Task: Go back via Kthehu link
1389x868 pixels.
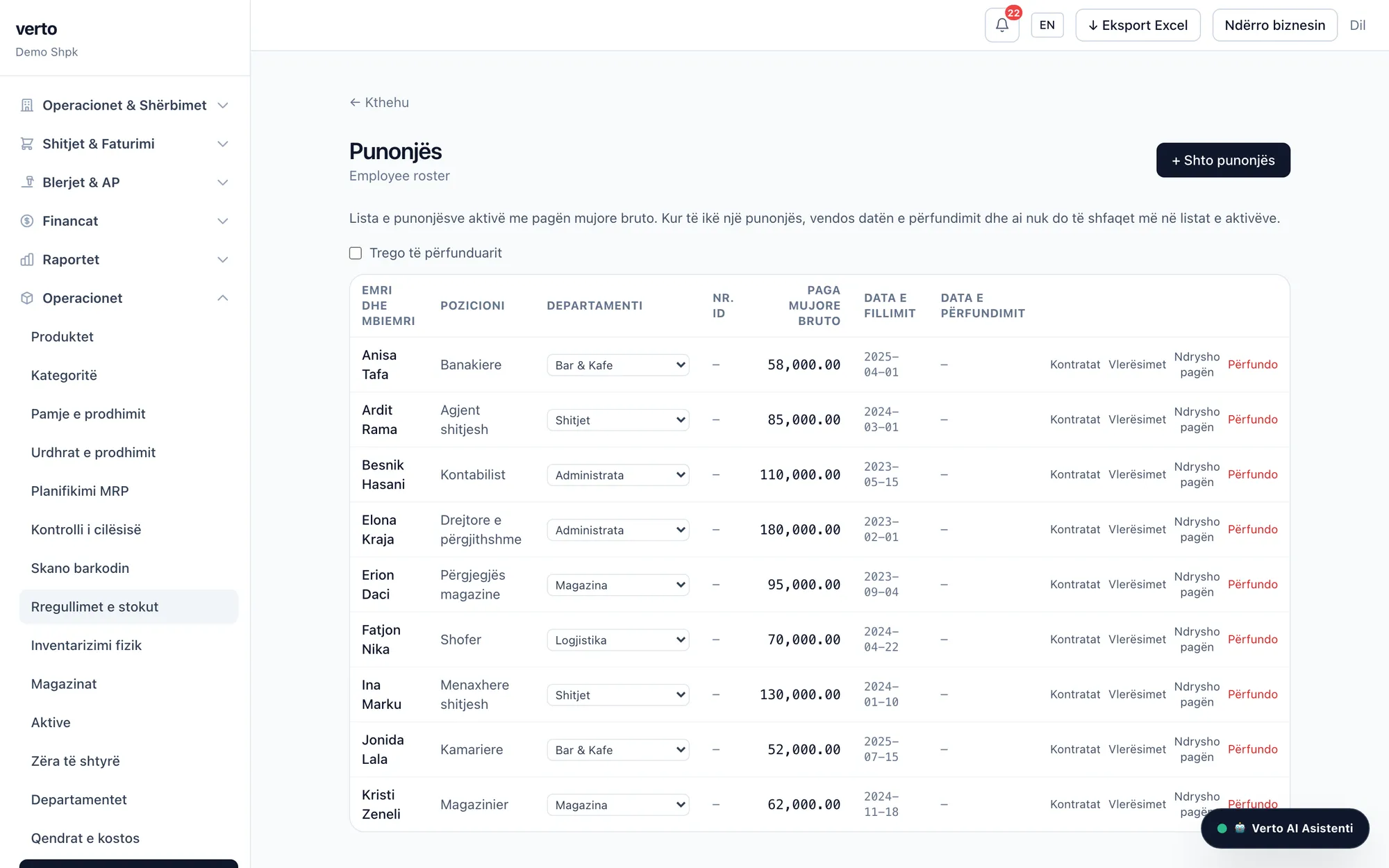Action: click(379, 102)
